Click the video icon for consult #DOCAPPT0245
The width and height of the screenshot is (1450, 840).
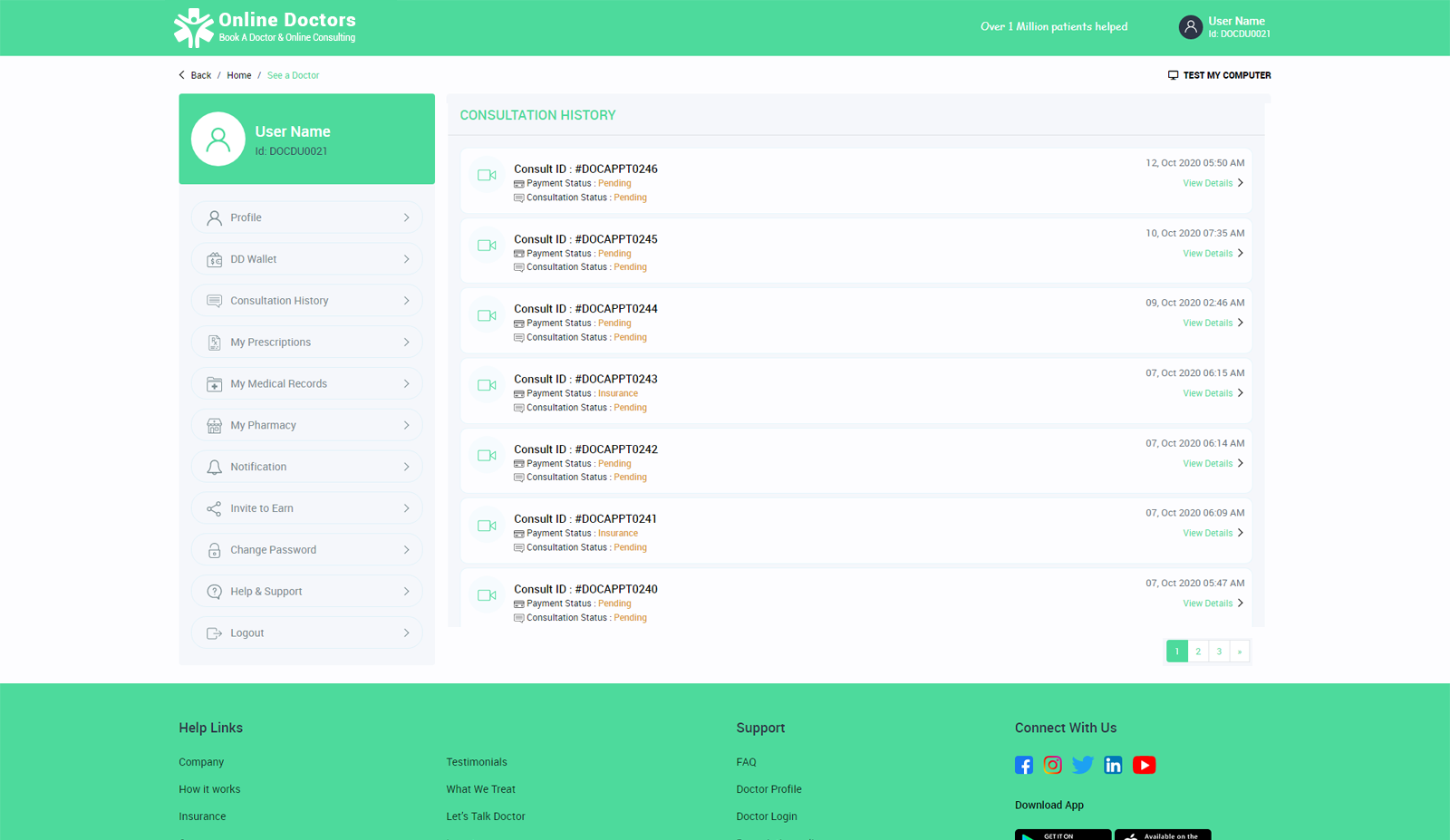[487, 246]
